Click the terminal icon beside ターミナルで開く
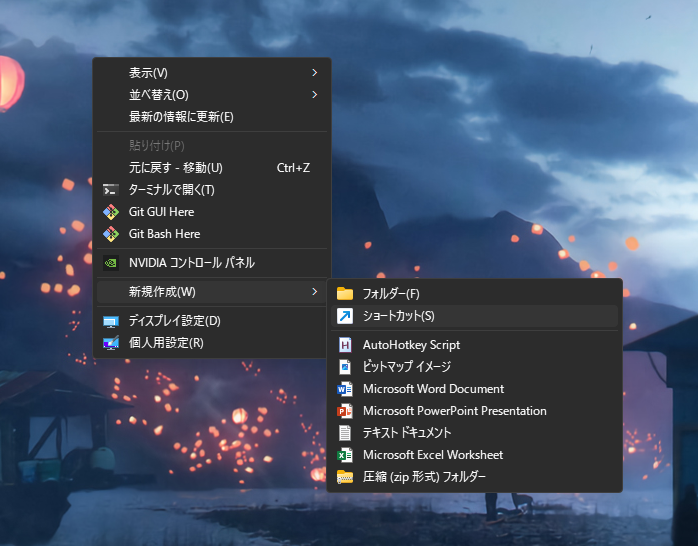Screen dimensions: 698x546 tap(111, 190)
